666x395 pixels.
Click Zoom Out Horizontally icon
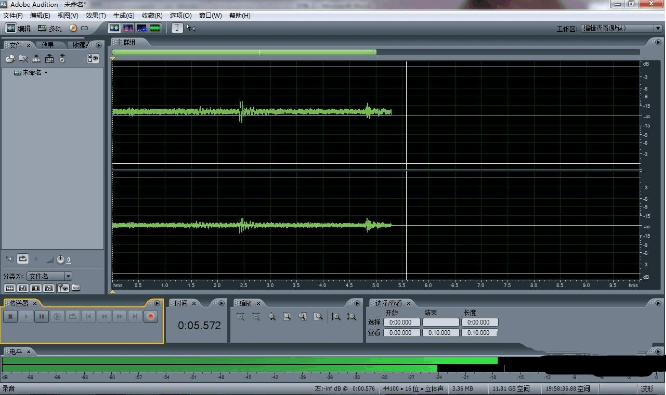[x=256, y=317]
